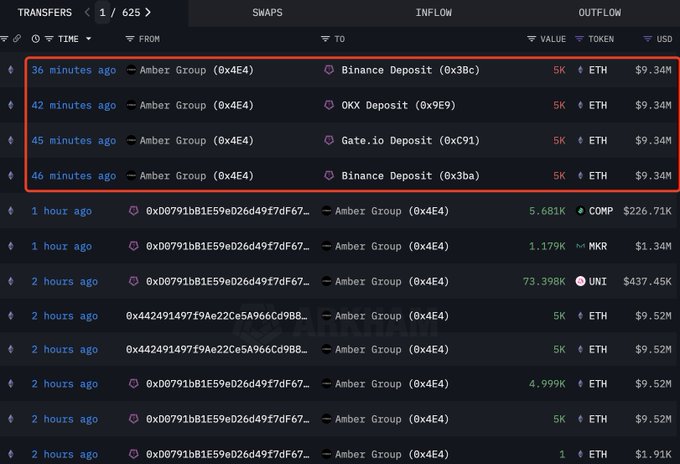Open the 42 minutes ago transaction link
Image resolution: width=680 pixels, height=464 pixels.
point(74,105)
